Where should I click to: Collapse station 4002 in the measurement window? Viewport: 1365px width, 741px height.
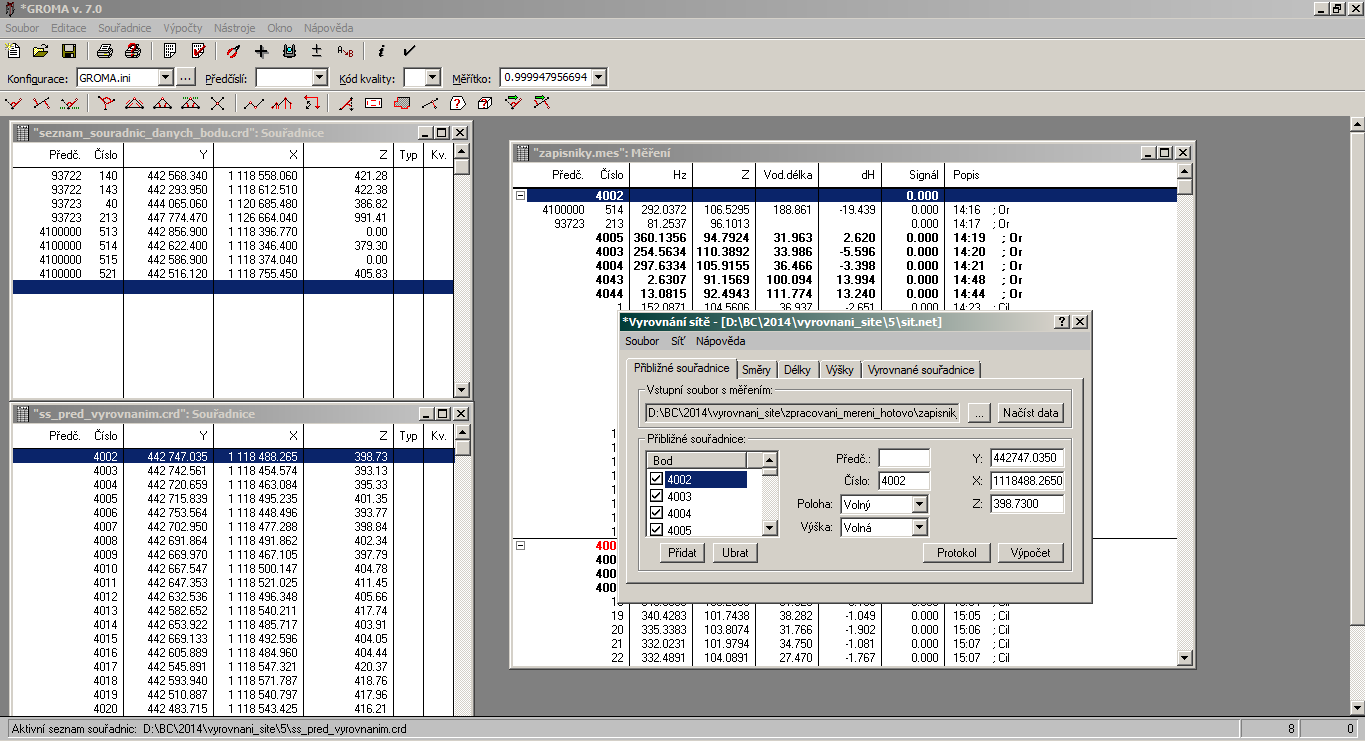[x=520, y=196]
